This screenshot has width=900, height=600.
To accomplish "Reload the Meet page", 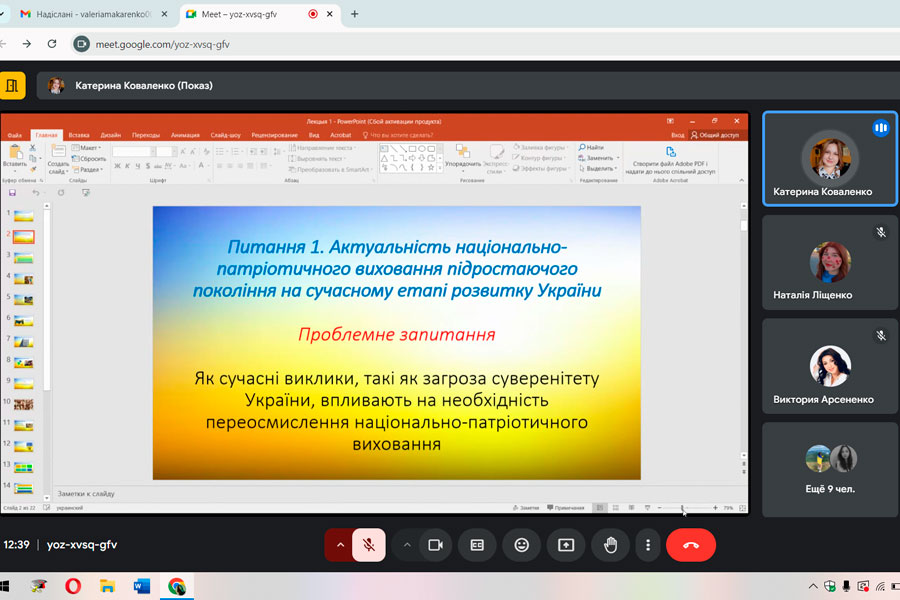I will click(x=52, y=44).
